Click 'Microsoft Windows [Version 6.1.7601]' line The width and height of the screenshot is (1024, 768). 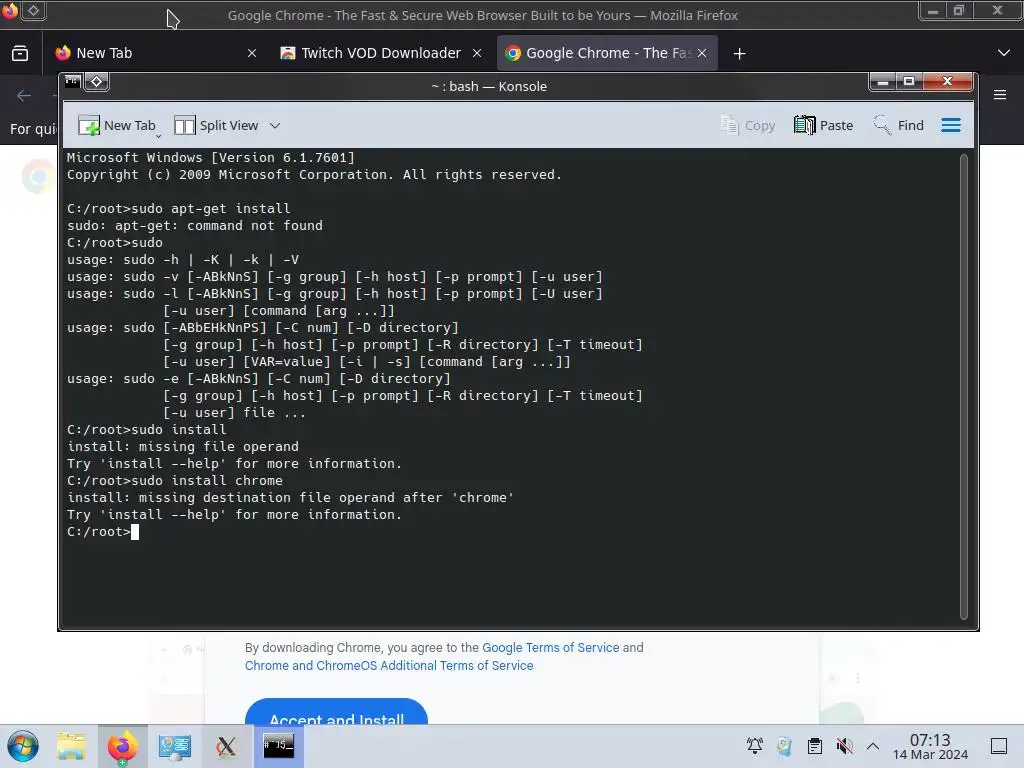[210, 157]
